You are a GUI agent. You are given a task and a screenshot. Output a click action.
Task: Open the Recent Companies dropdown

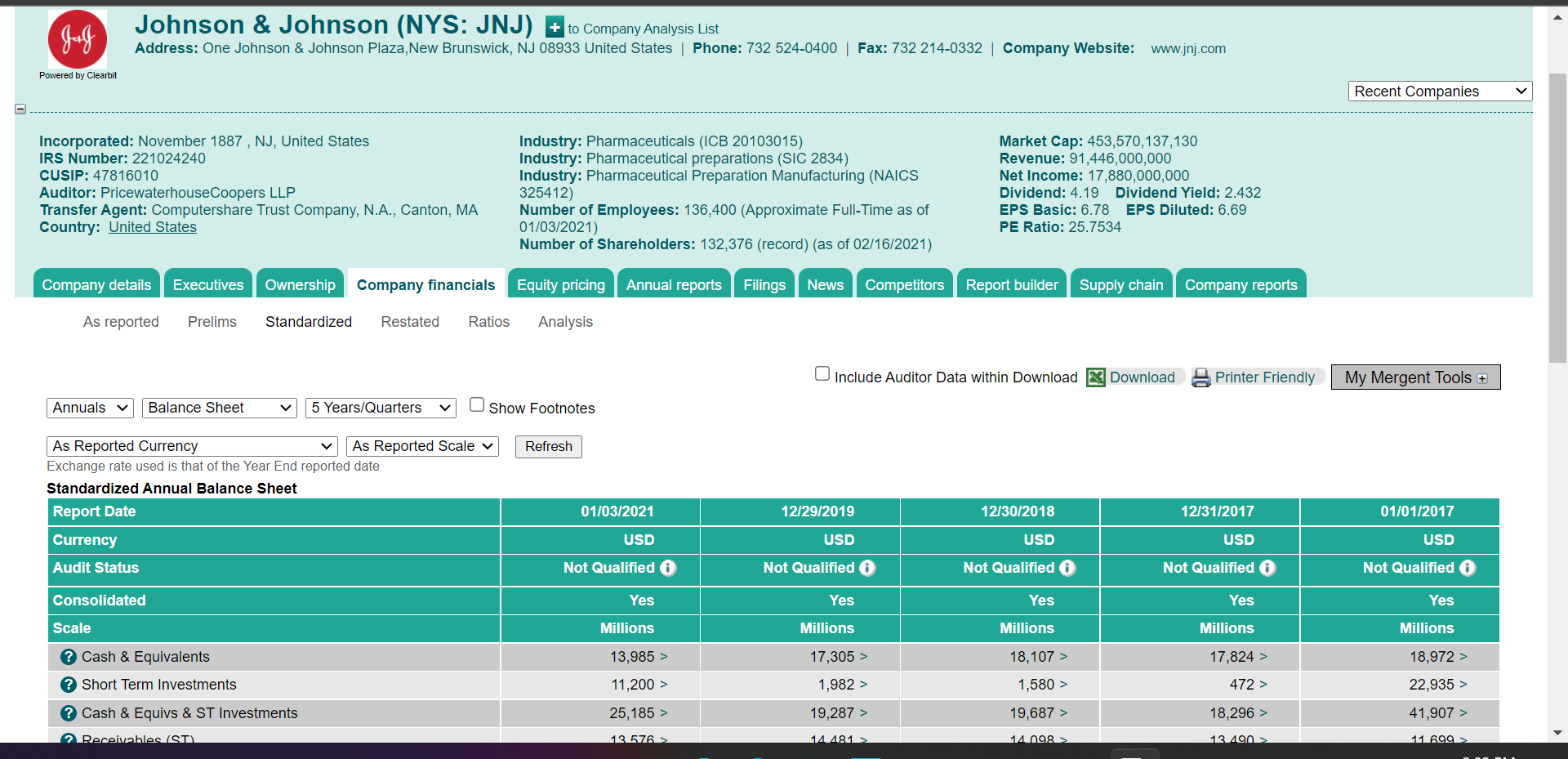click(1439, 91)
